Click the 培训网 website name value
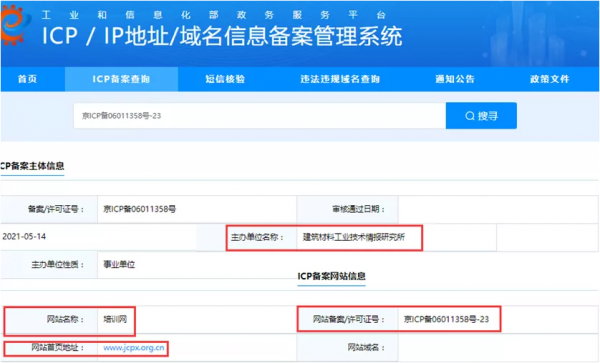The height and width of the screenshot is (363, 600). (115, 319)
